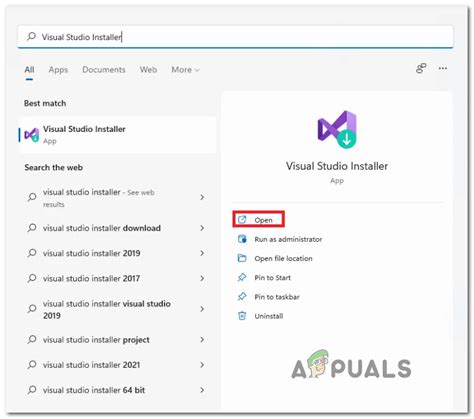Switch to the Apps tab

click(x=58, y=70)
